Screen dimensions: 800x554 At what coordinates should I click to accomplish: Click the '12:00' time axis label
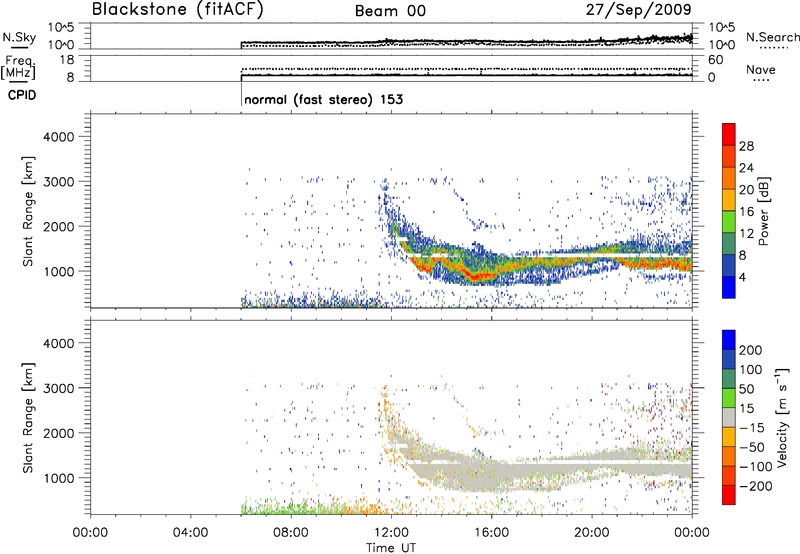coord(391,533)
